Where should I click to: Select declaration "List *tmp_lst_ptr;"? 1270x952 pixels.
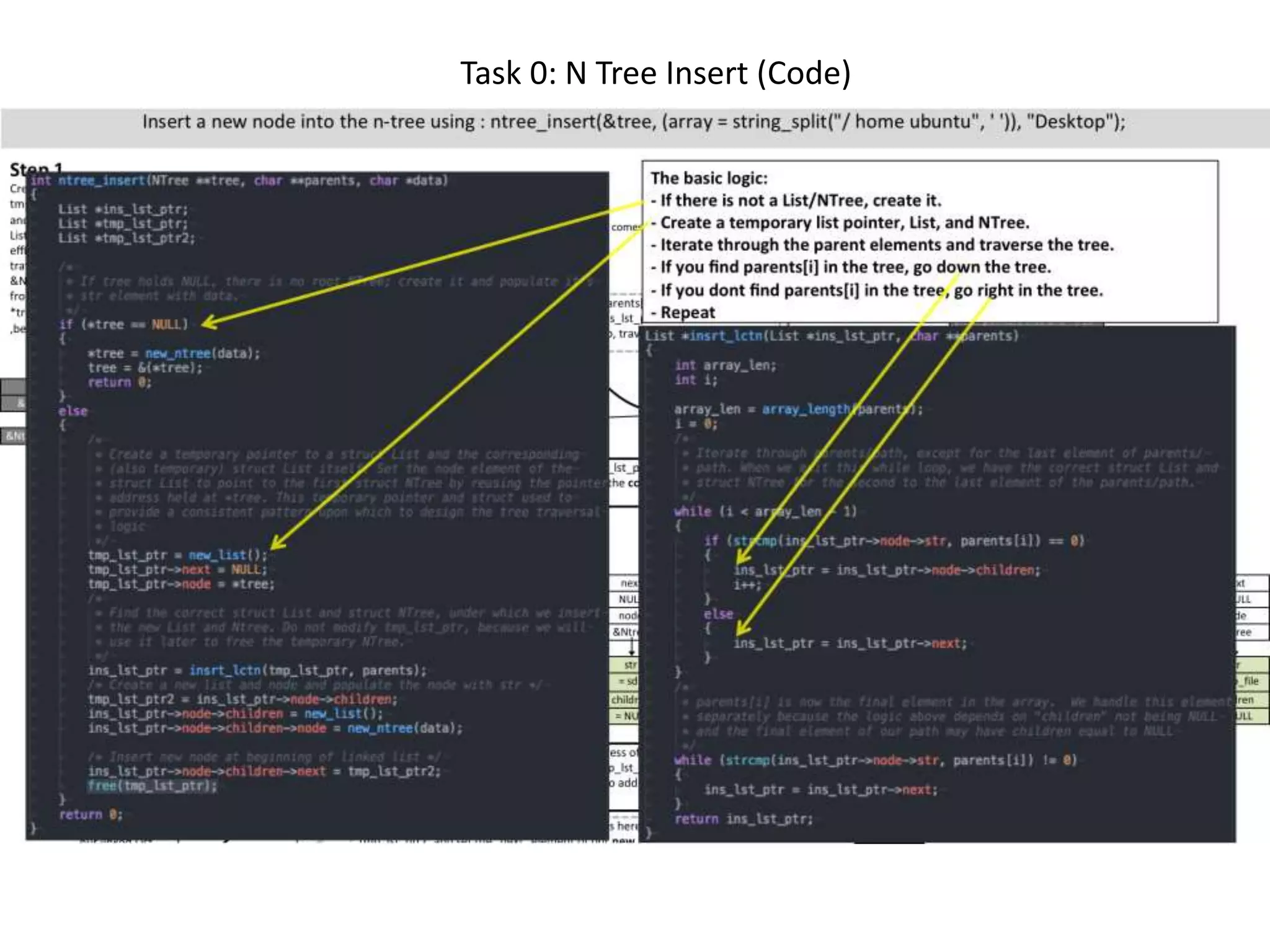click(123, 224)
